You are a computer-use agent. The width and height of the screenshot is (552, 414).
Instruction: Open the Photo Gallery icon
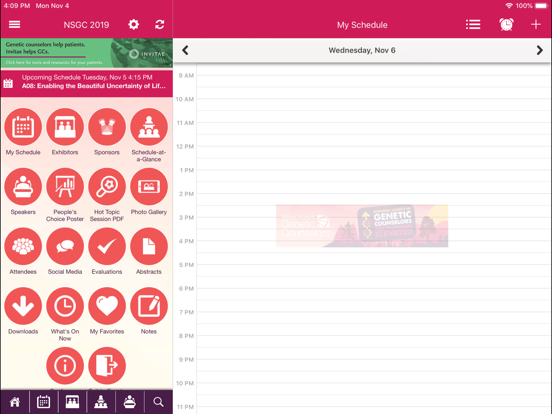pyautogui.click(x=149, y=187)
